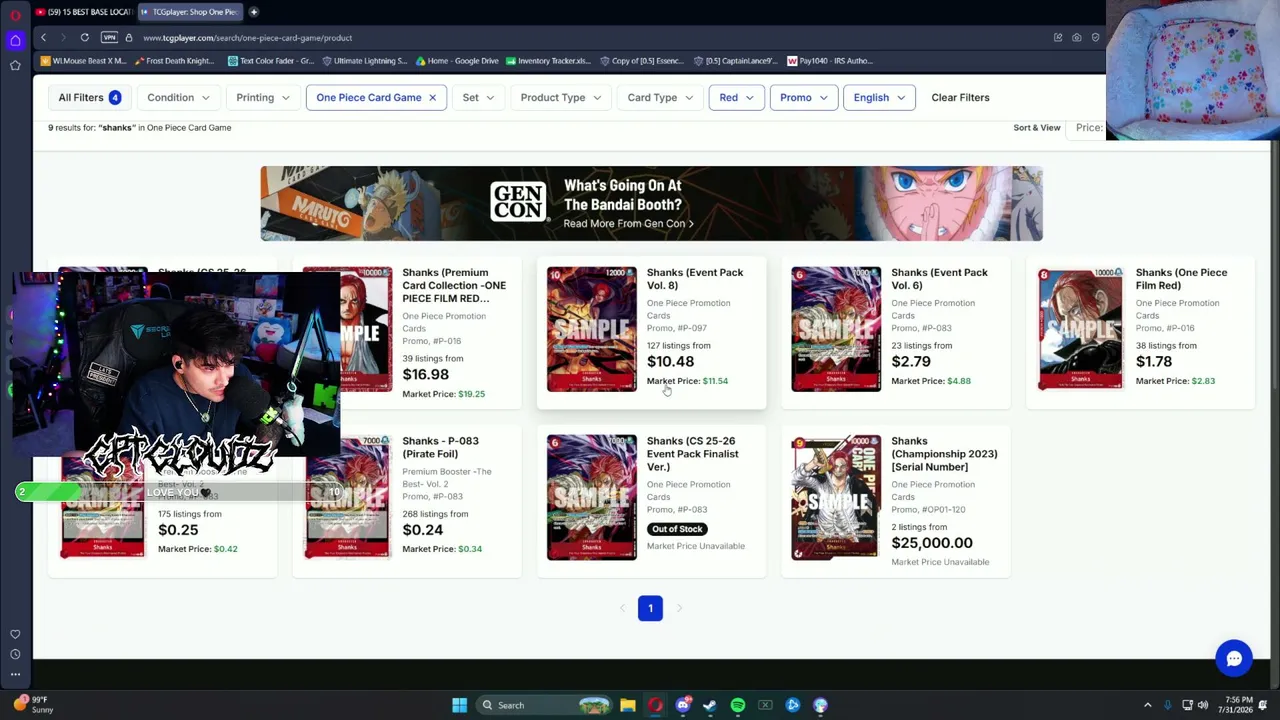This screenshot has height=720, width=1280.
Task: Expand the English language filter dropdown
Action: pos(879,98)
